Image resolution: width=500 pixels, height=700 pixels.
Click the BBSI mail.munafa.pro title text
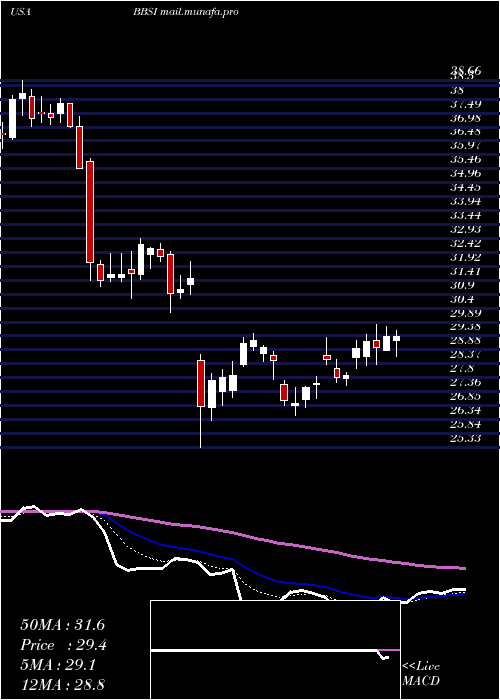pos(185,12)
